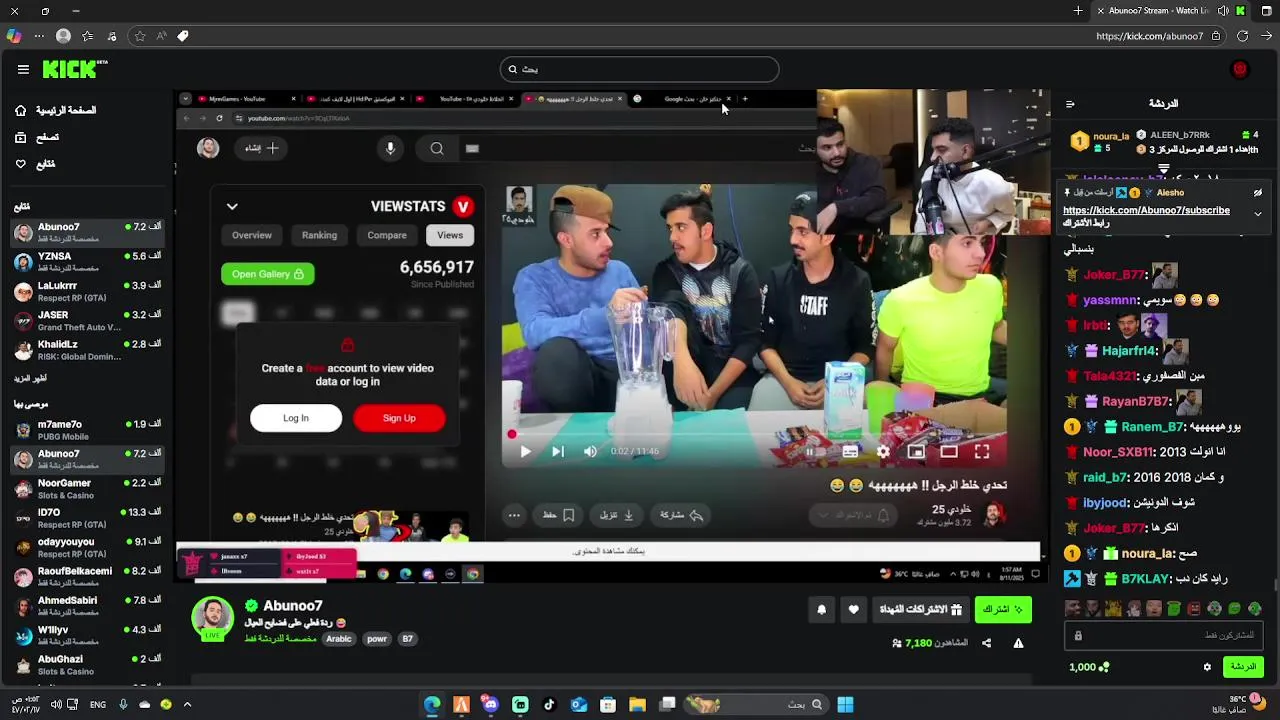Viewport: 1280px width, 720px height.
Task: Expand pinned message chevron
Action: (x=1258, y=214)
